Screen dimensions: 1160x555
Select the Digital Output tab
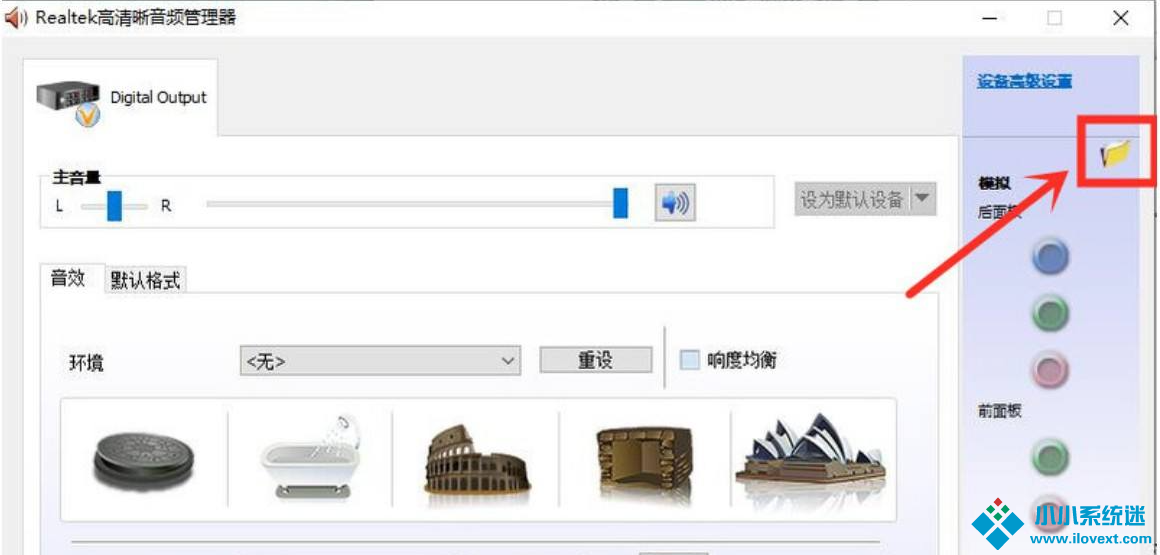point(121,98)
